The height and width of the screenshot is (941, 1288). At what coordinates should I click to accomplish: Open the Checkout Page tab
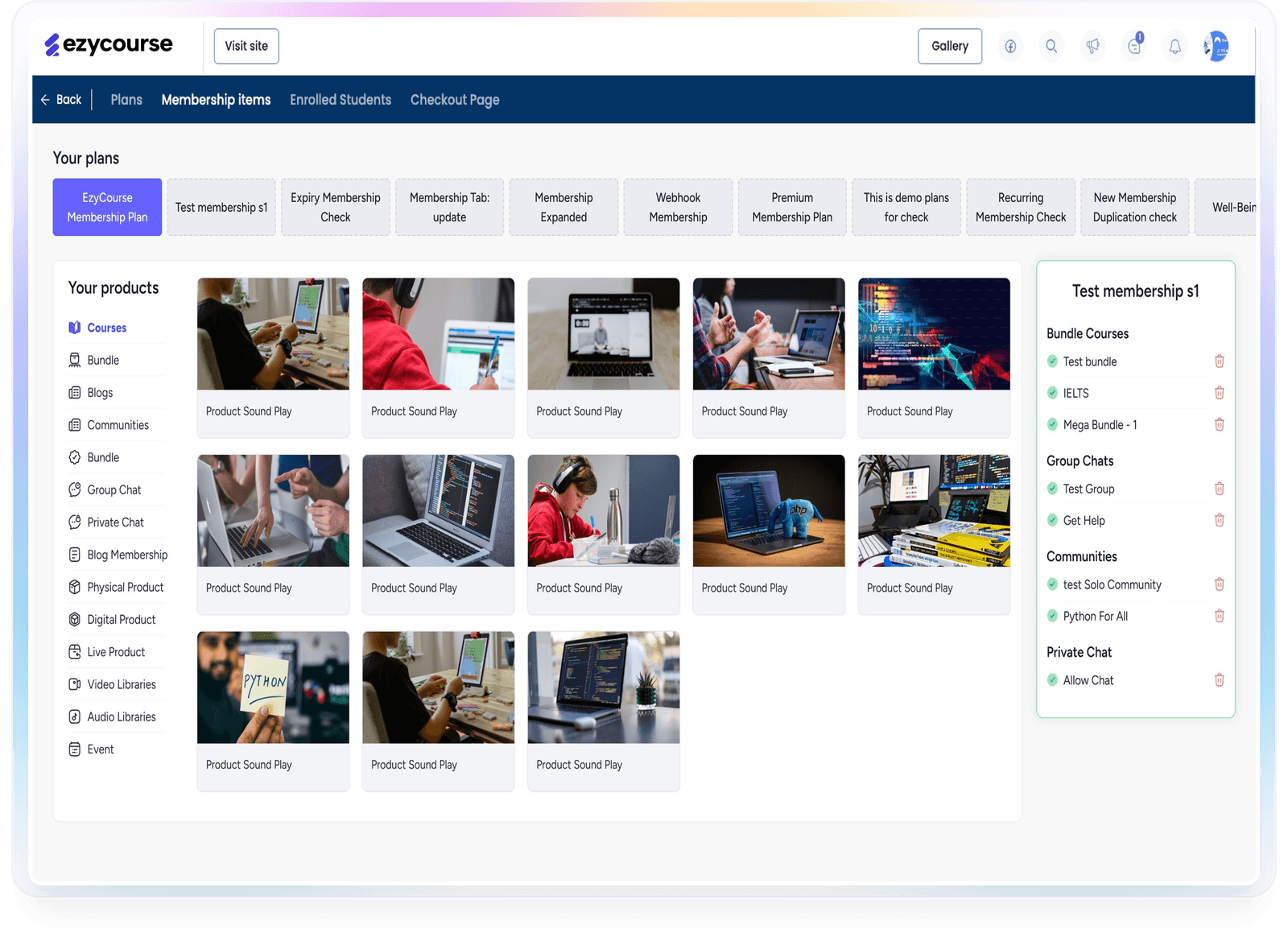tap(455, 100)
